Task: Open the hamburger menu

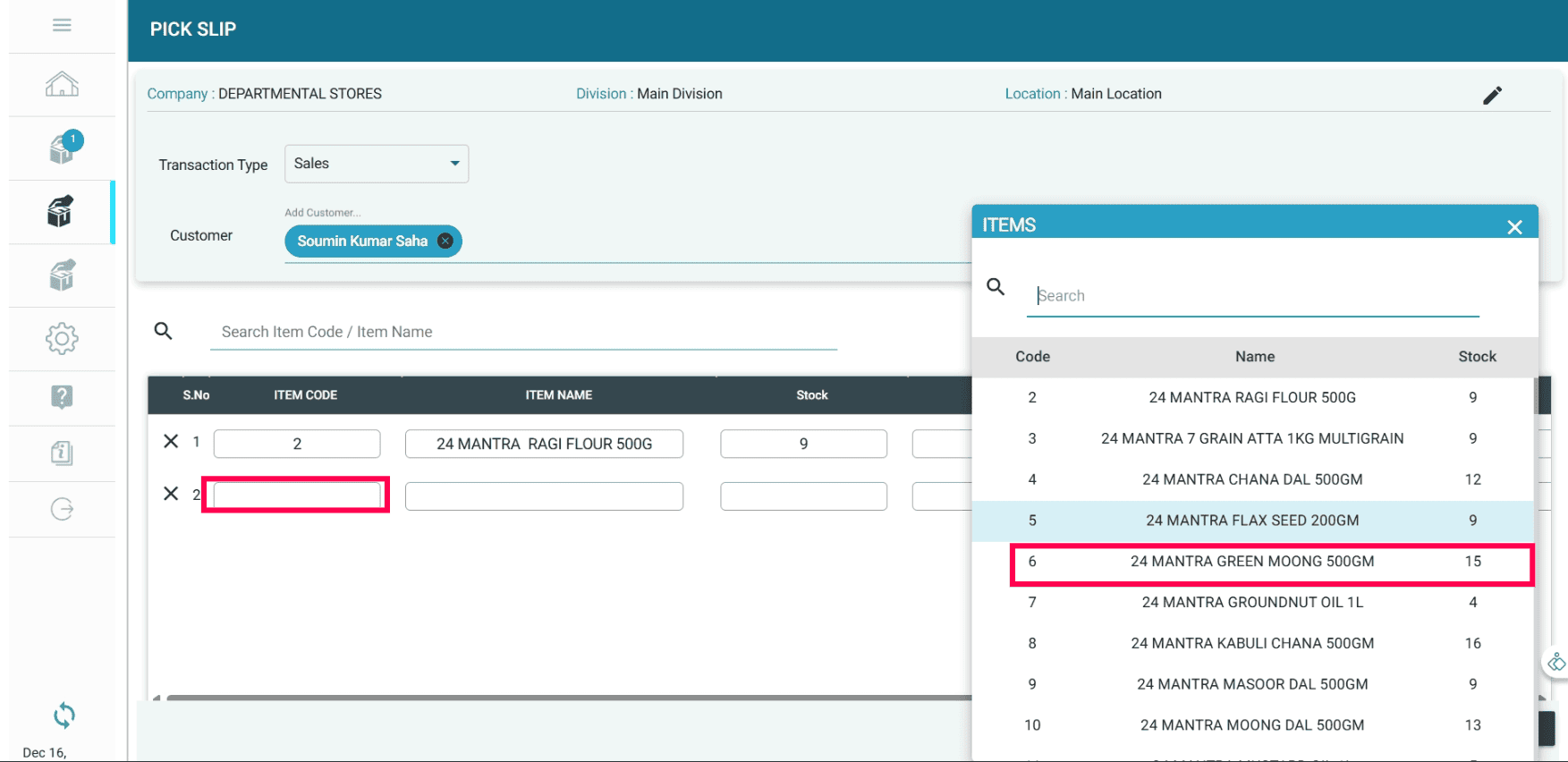Action: point(62,25)
